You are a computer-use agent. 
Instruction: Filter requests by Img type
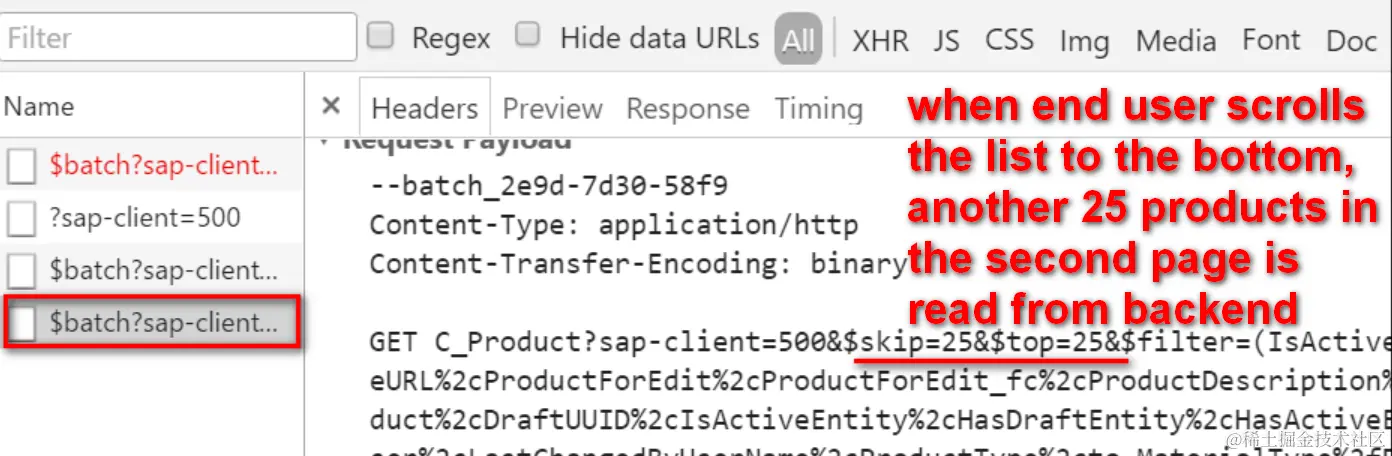(1084, 41)
